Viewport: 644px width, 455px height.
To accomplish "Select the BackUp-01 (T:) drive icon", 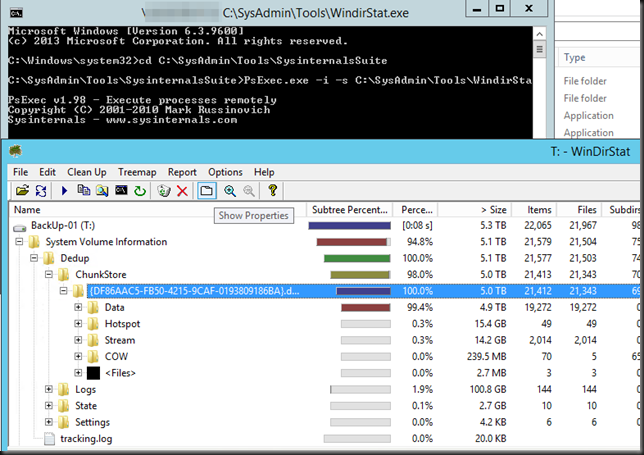I will coord(20,227).
